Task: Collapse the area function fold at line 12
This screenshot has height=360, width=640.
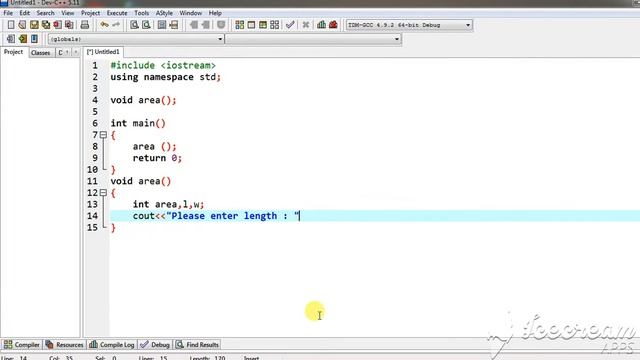Action: tap(103, 193)
